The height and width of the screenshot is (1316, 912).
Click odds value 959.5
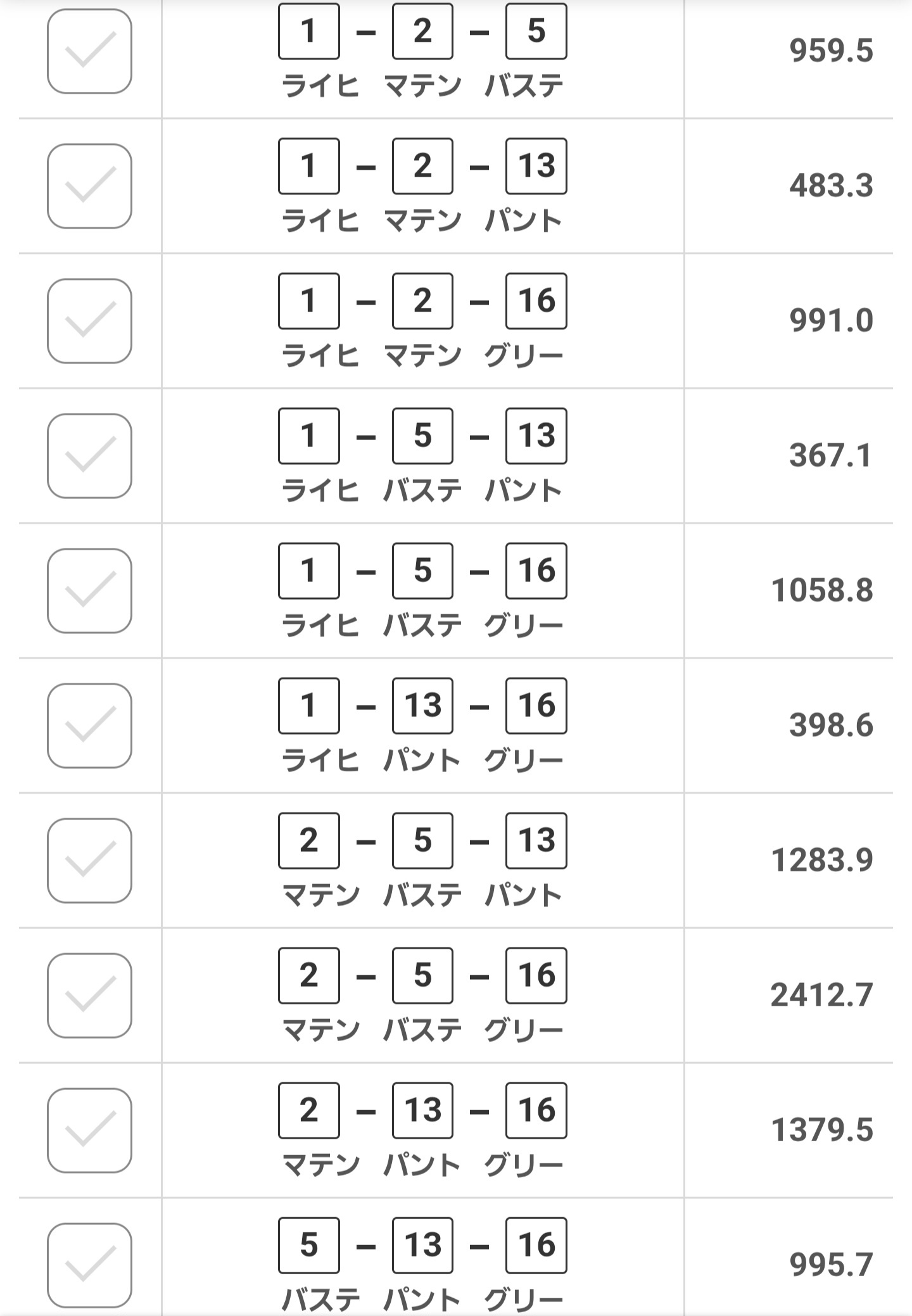point(831,51)
